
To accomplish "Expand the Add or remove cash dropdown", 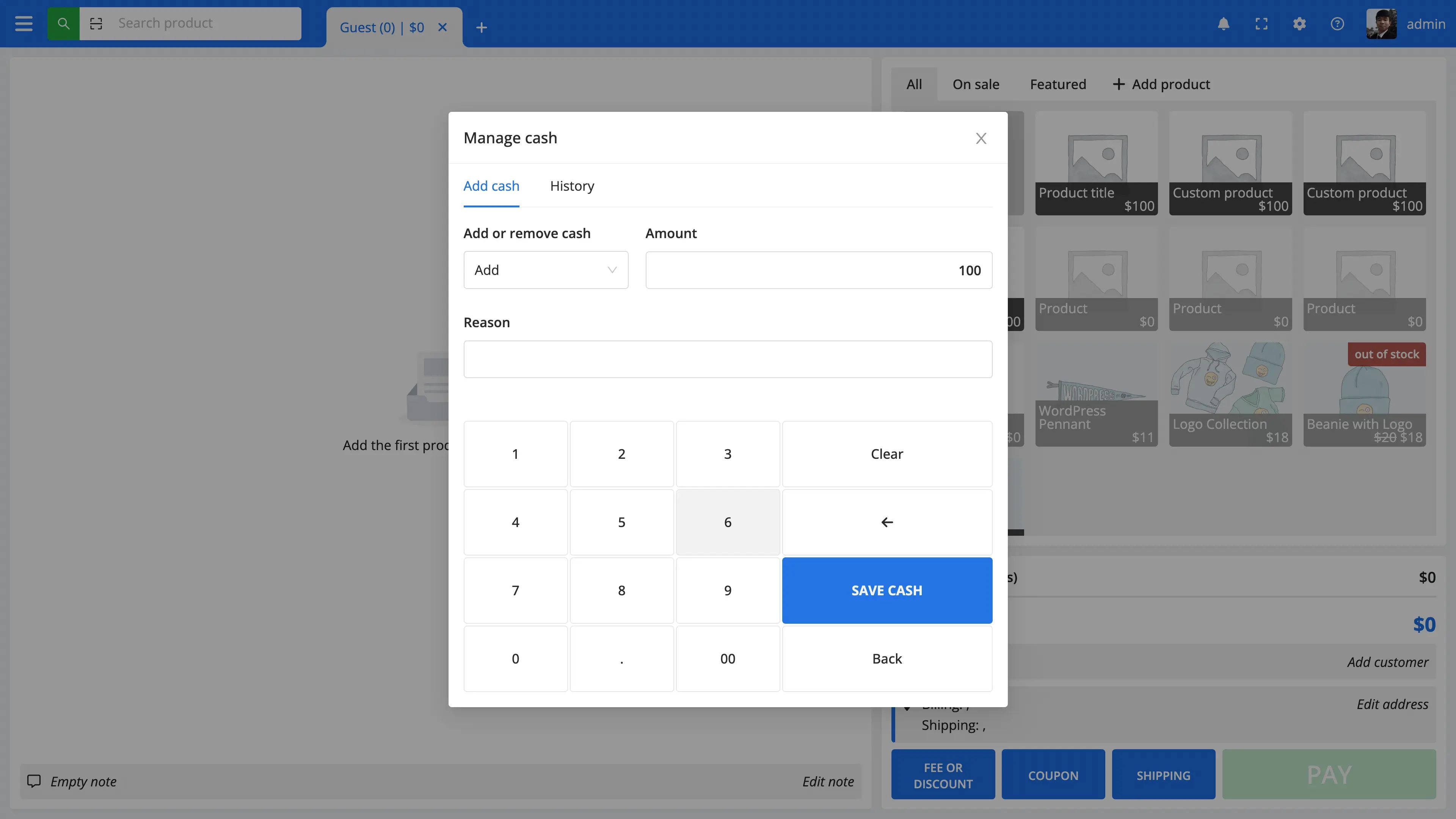I will (546, 270).
